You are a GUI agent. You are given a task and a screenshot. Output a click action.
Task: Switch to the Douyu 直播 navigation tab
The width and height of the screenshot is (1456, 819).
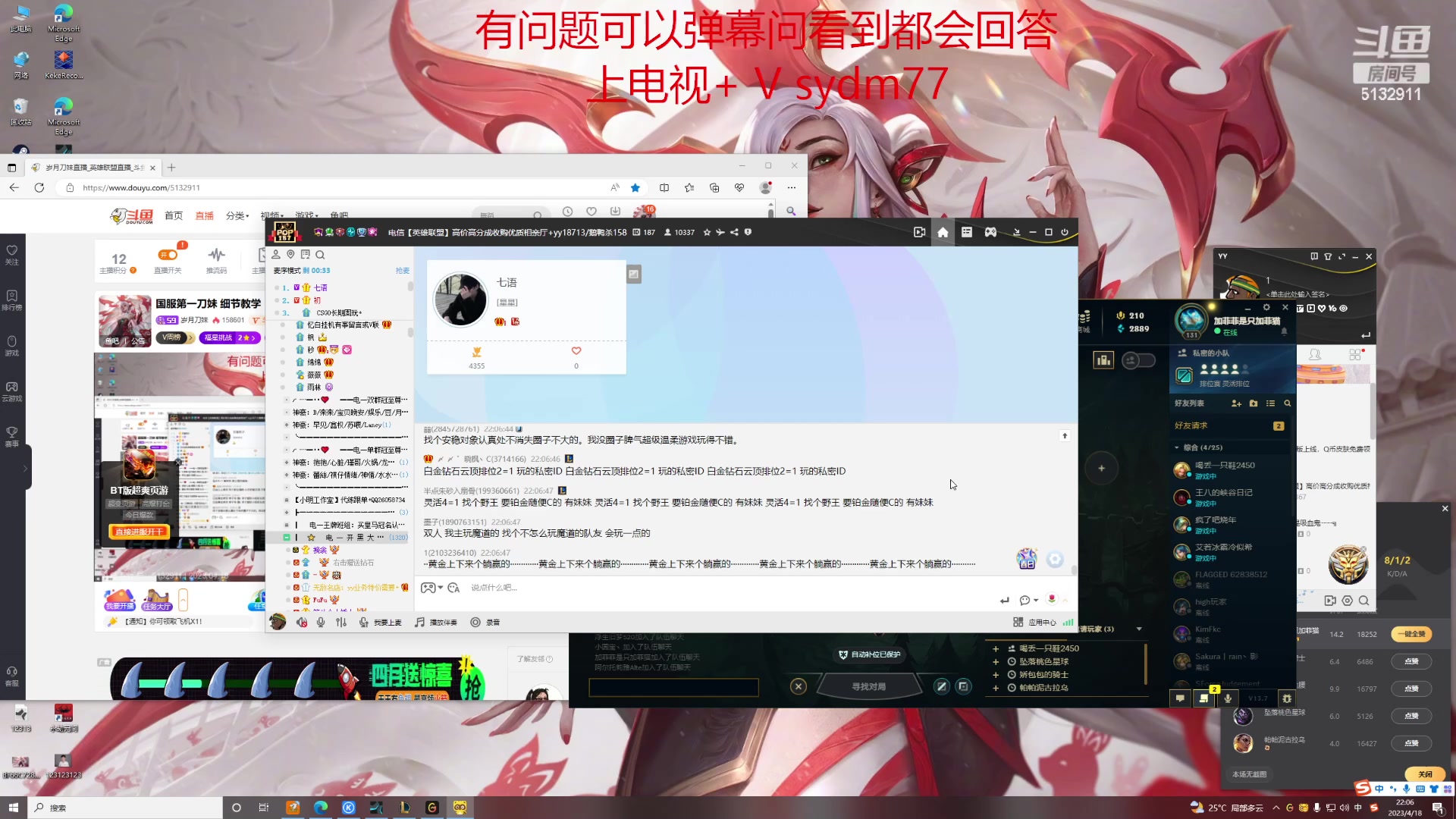[x=204, y=215]
